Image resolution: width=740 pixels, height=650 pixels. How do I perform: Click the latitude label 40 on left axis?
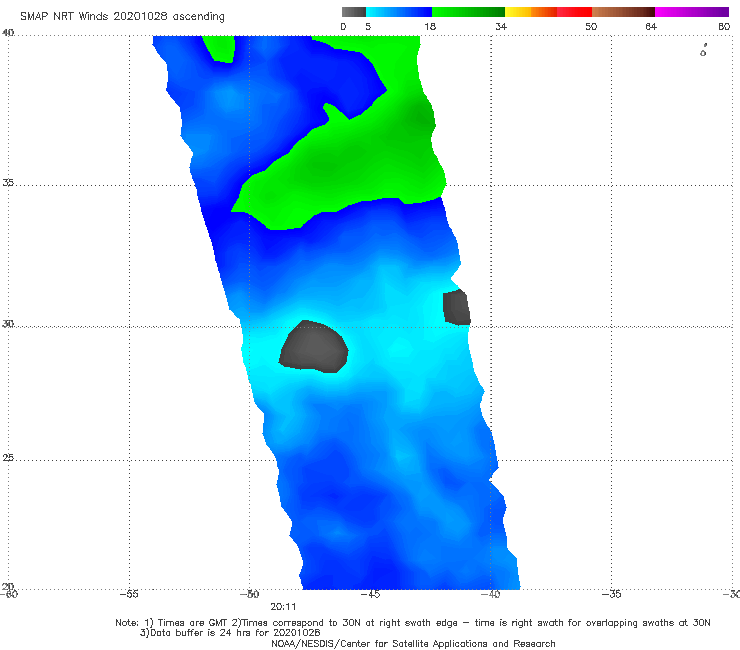pos(8,33)
